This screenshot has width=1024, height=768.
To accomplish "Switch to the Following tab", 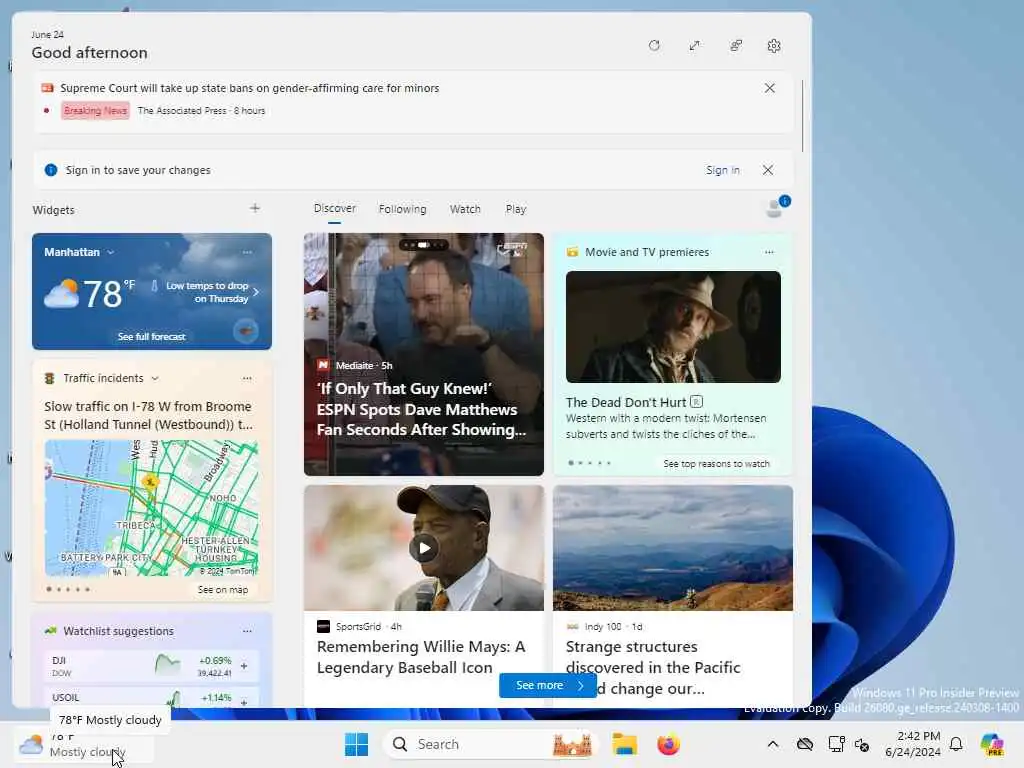I will pos(402,209).
